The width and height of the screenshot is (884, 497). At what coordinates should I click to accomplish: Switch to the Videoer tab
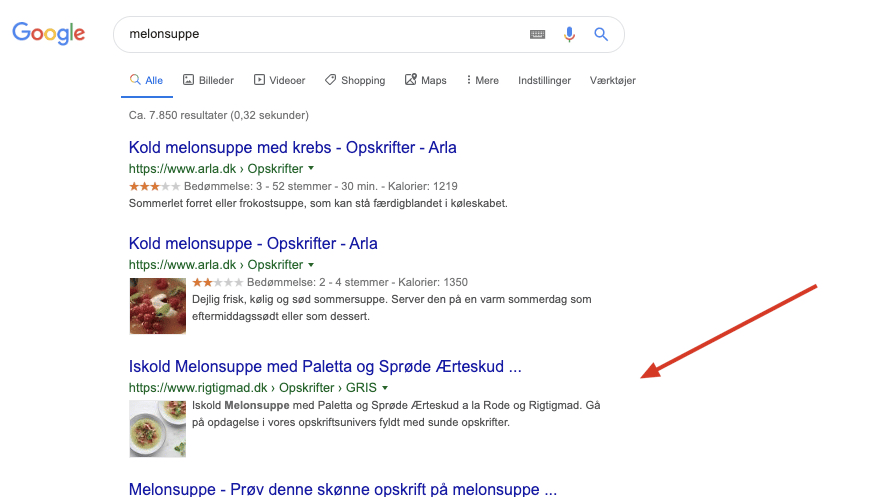[280, 80]
